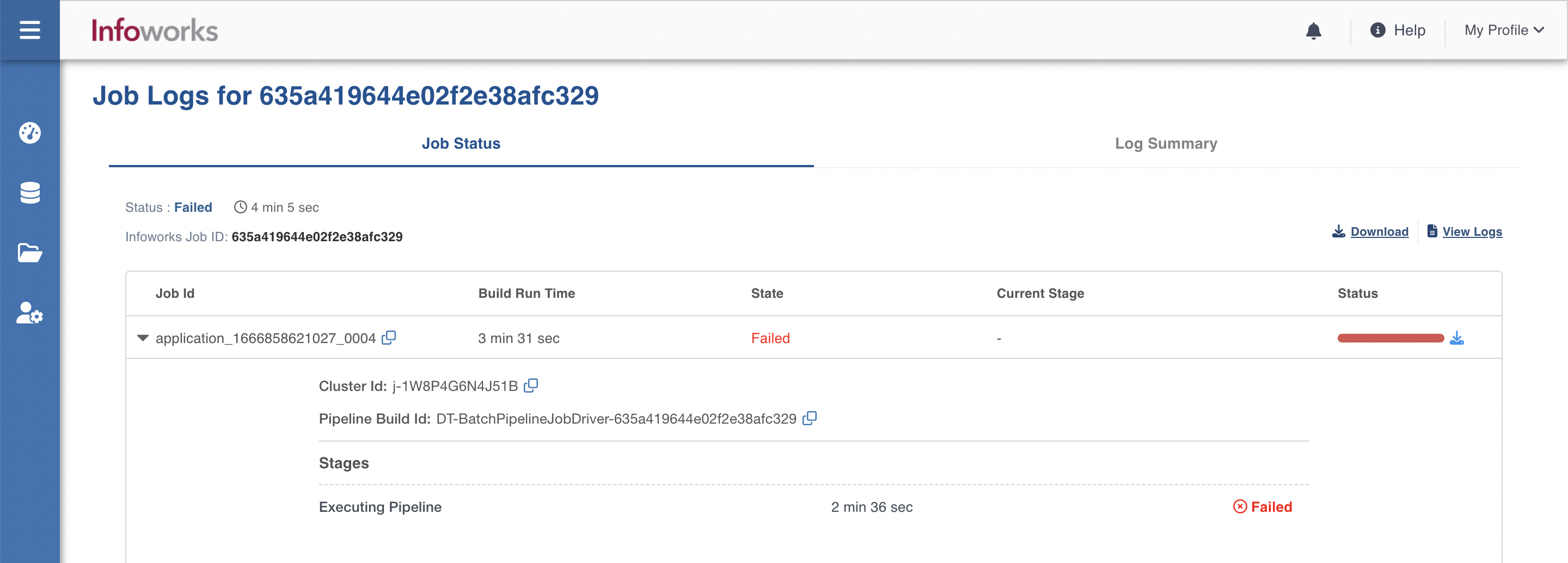Copy the application job id
Viewport: 1568px width, 563px height.
click(388, 338)
